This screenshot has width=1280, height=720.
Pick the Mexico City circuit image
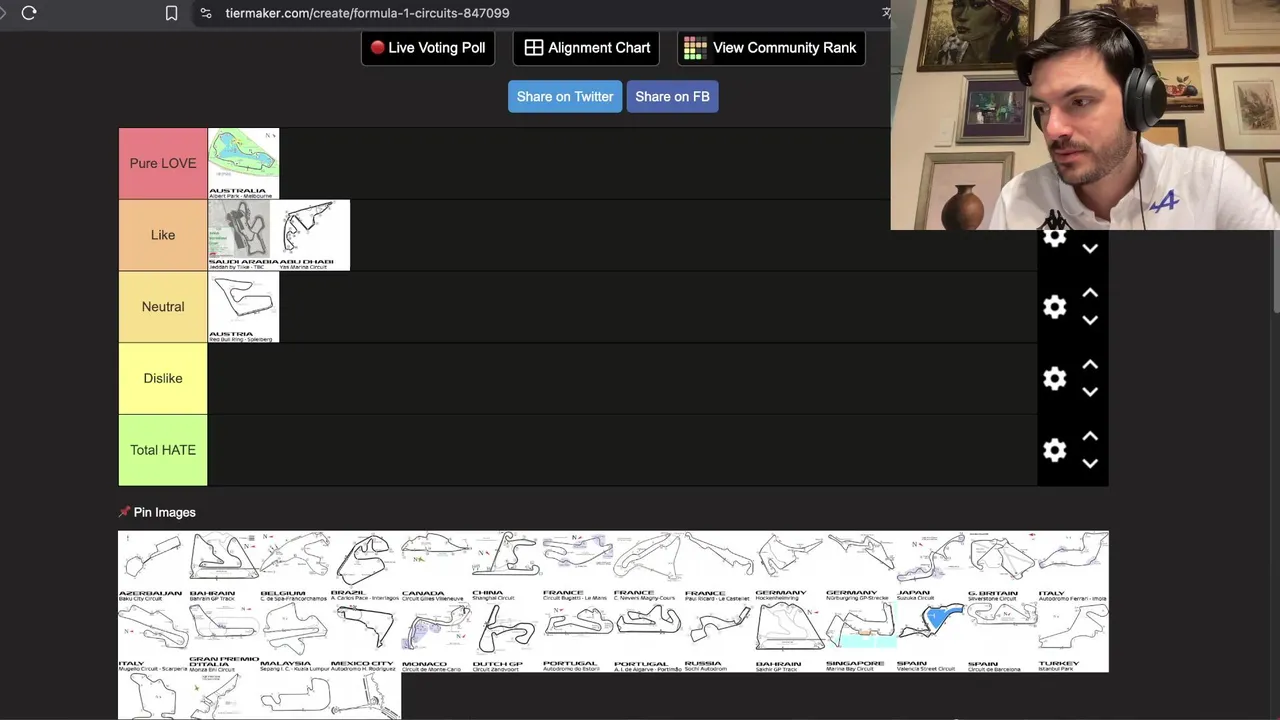coord(366,637)
